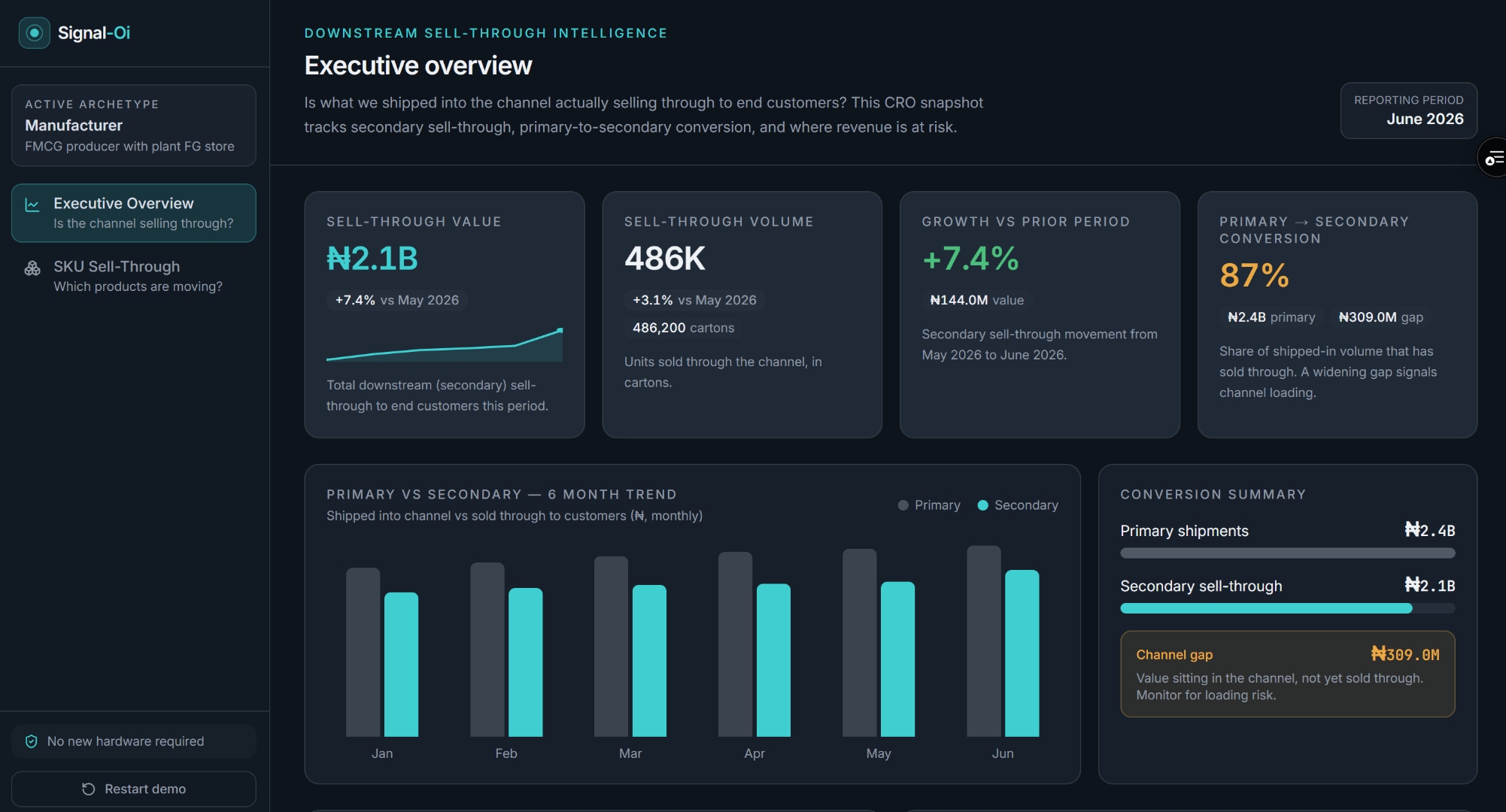Open SKU Sell-Through page
This screenshot has width=1506, height=812.
[x=134, y=276]
